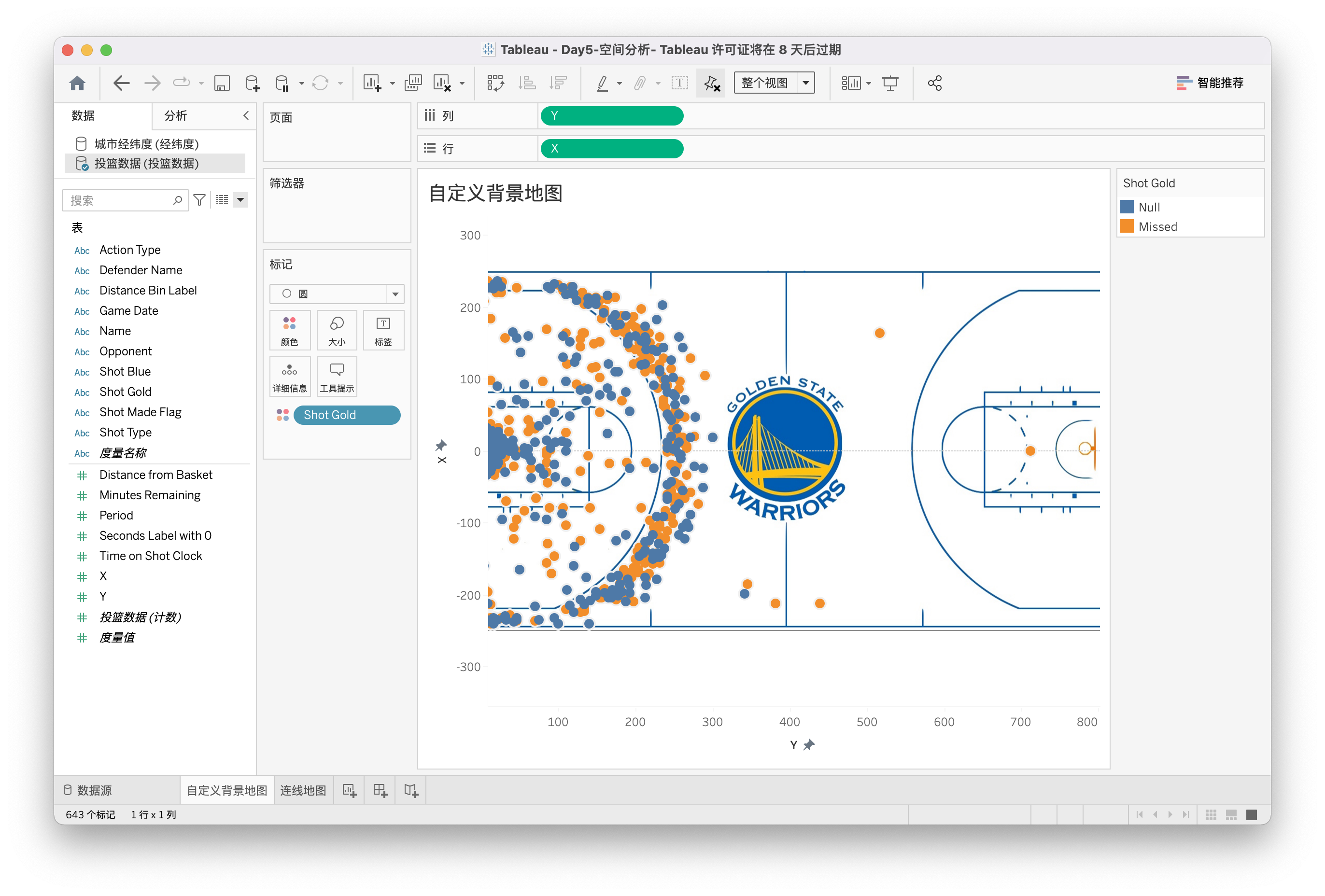Screen dimensions: 1325x896
Task: Select the 投篮数据 data source
Action: pos(155,164)
